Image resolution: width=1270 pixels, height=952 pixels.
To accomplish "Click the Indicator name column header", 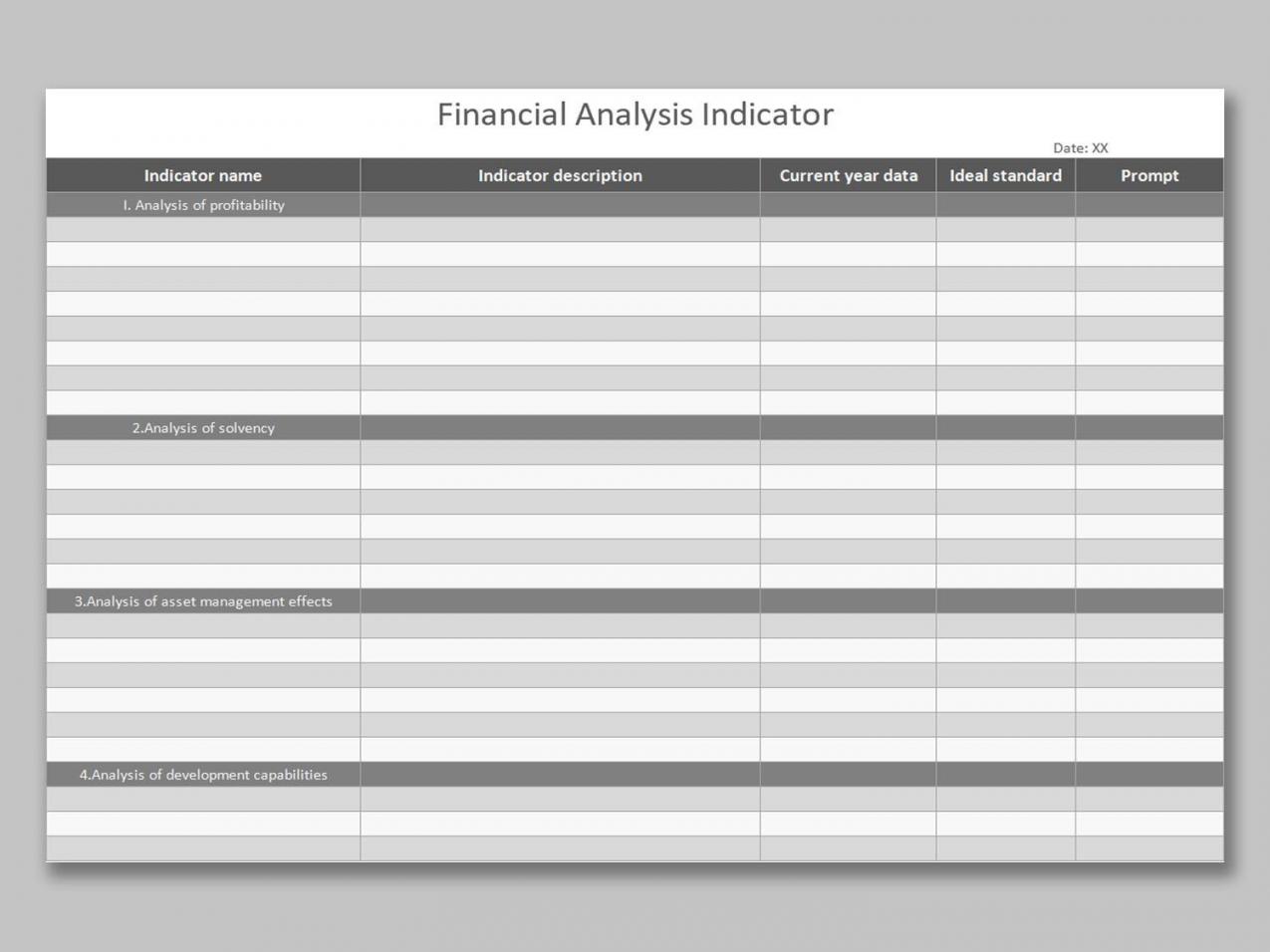I will (202, 175).
